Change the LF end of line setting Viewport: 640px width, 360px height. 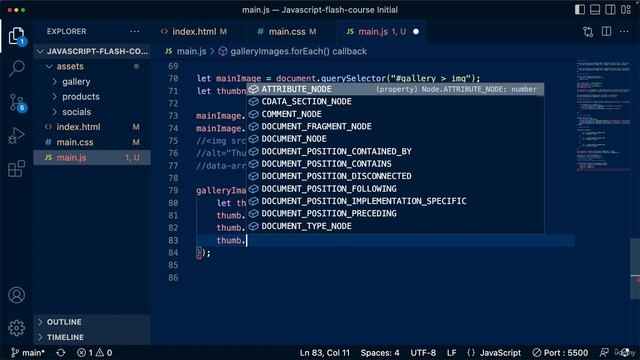coord(451,353)
